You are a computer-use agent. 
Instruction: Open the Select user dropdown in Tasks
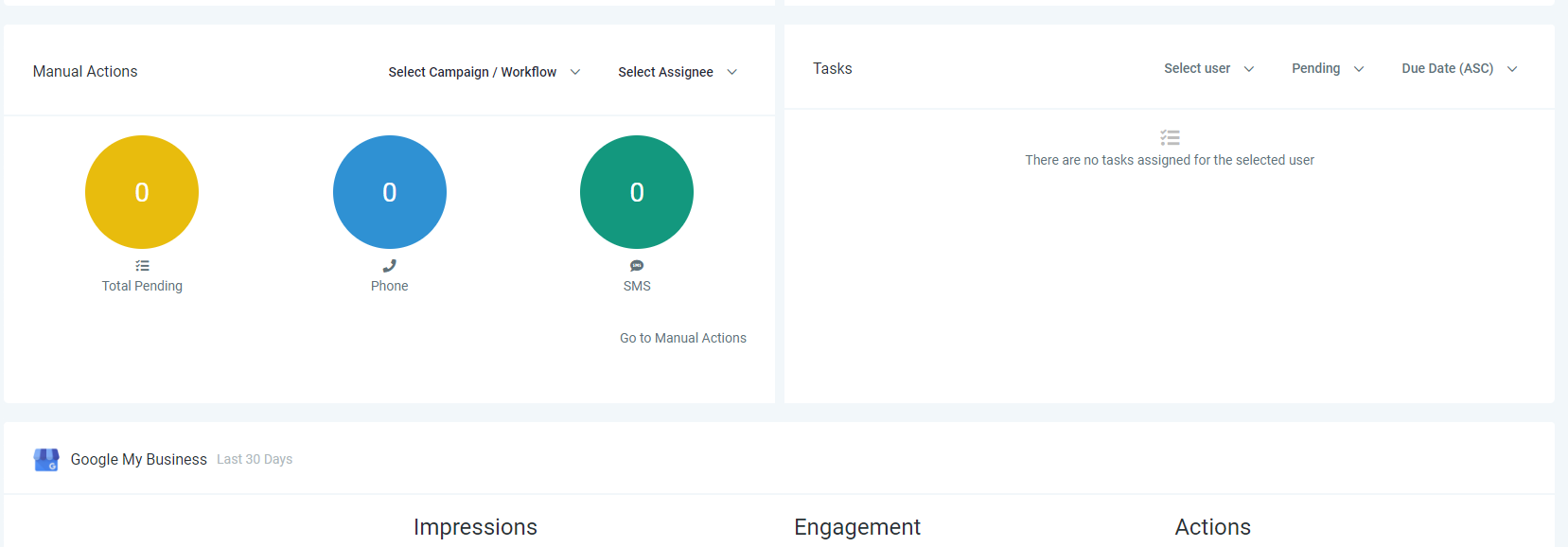(1208, 68)
